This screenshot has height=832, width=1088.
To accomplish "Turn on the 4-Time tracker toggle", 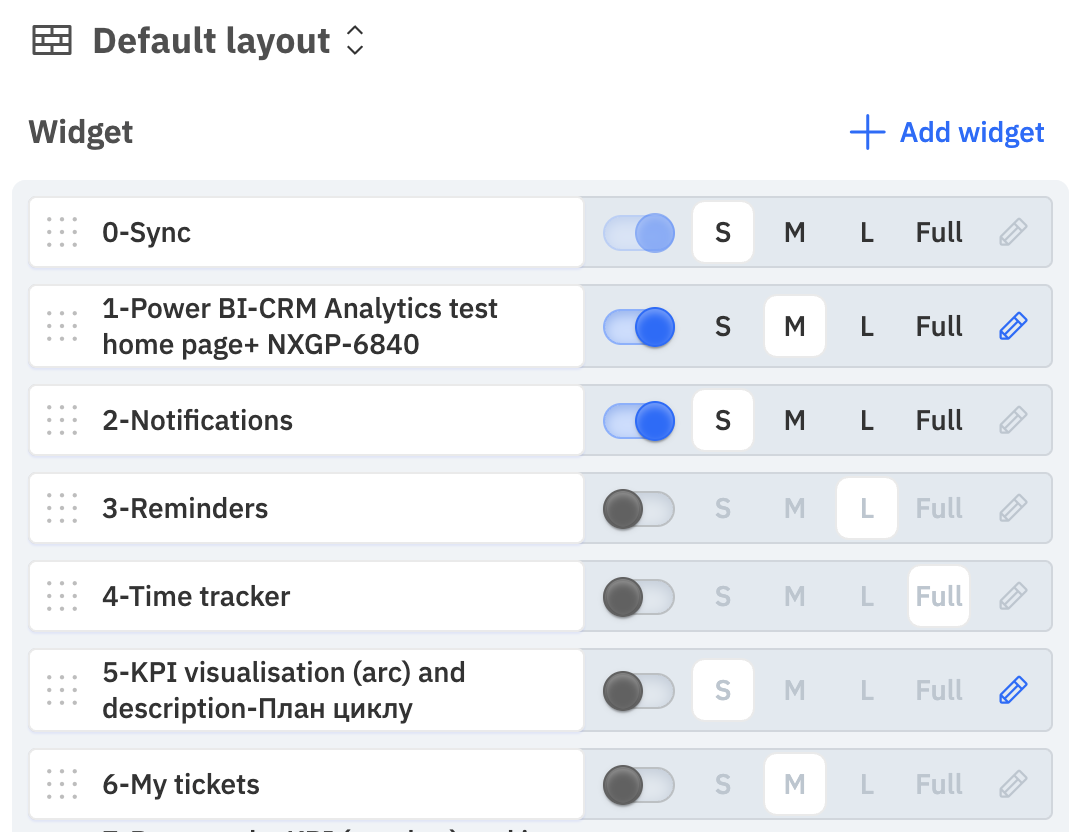I will 639,597.
